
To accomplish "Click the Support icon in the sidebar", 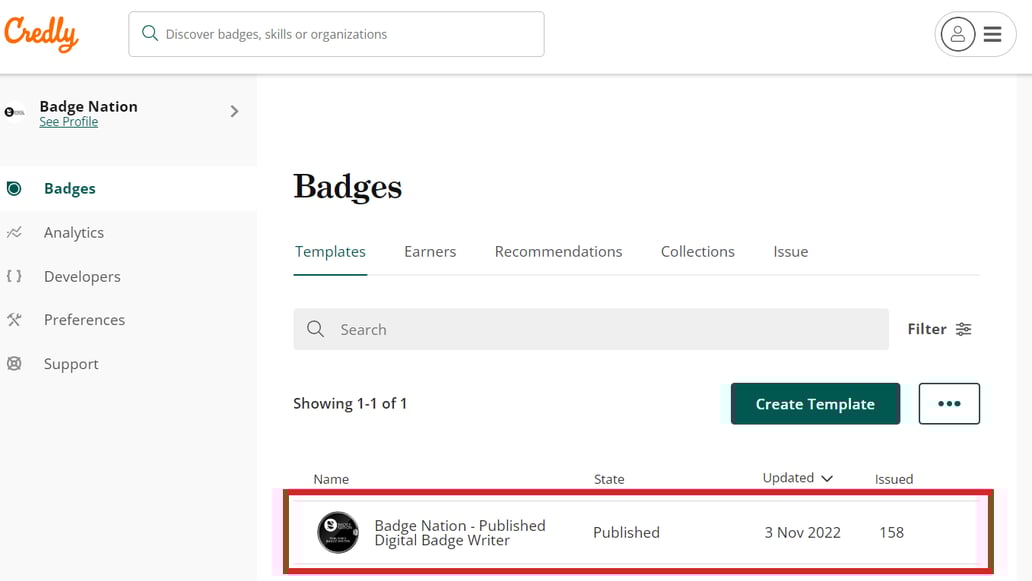I will point(14,363).
